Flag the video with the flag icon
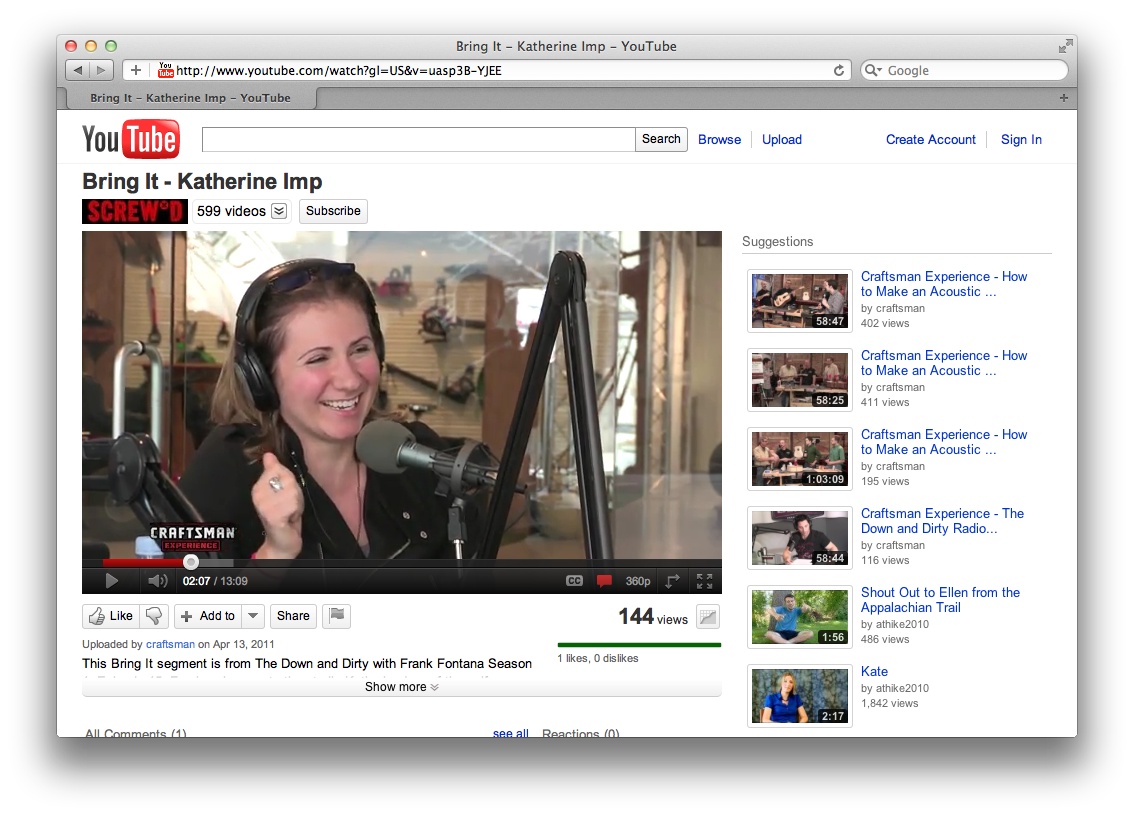The width and height of the screenshot is (1134, 816). (x=337, y=616)
